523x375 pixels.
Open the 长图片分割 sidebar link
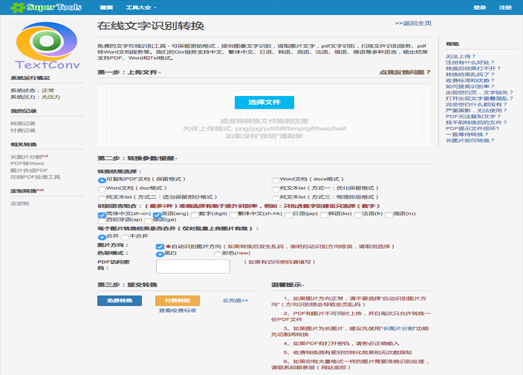[x=27, y=157]
